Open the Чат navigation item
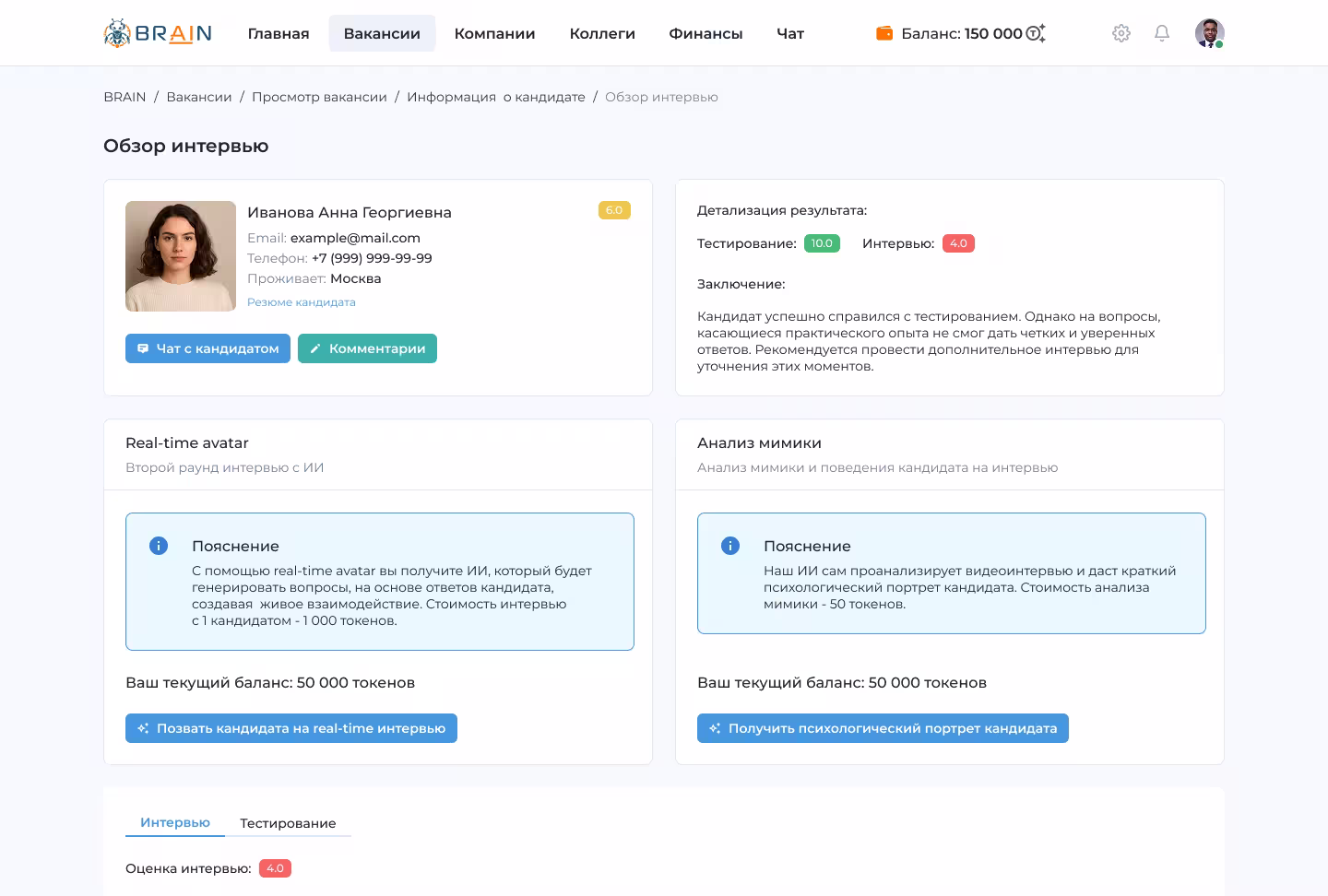The height and width of the screenshot is (896, 1328). pyautogui.click(x=790, y=33)
